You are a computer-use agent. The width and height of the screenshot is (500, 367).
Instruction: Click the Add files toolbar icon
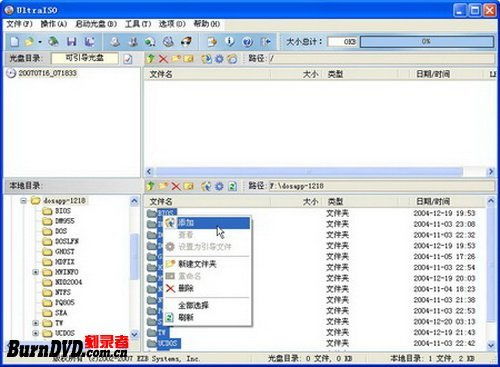point(212,42)
